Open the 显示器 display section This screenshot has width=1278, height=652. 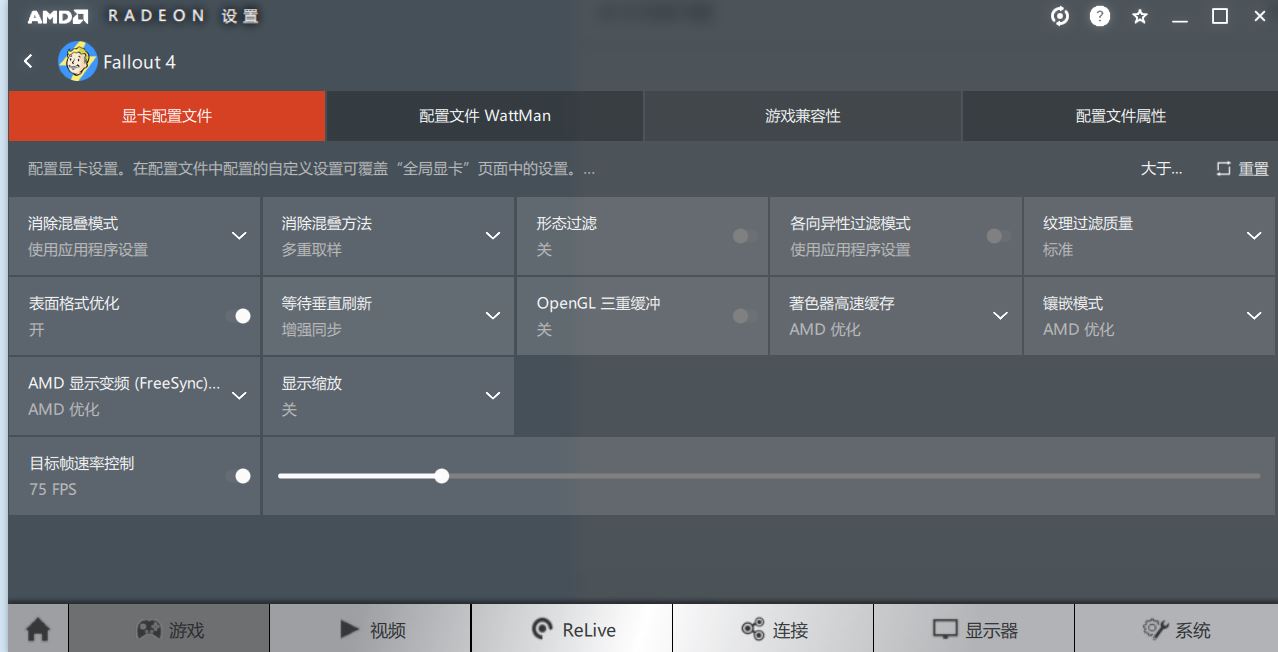click(974, 629)
